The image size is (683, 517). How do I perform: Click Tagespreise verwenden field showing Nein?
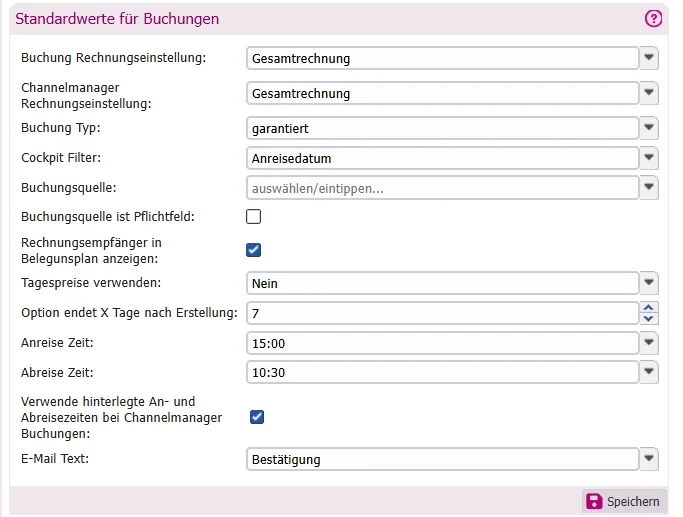coord(443,284)
